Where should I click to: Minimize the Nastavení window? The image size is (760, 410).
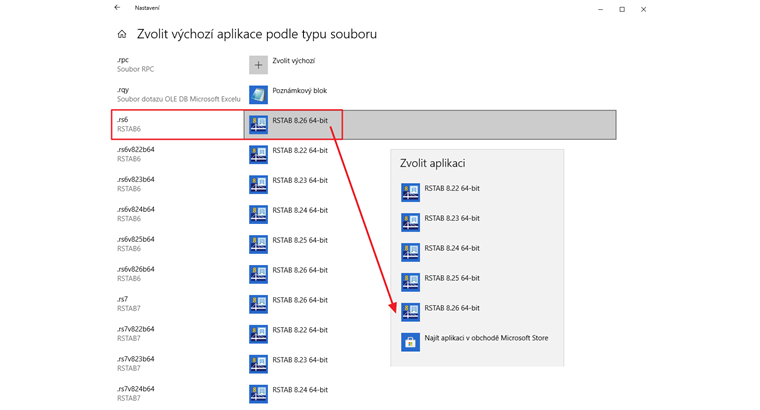click(x=601, y=9)
